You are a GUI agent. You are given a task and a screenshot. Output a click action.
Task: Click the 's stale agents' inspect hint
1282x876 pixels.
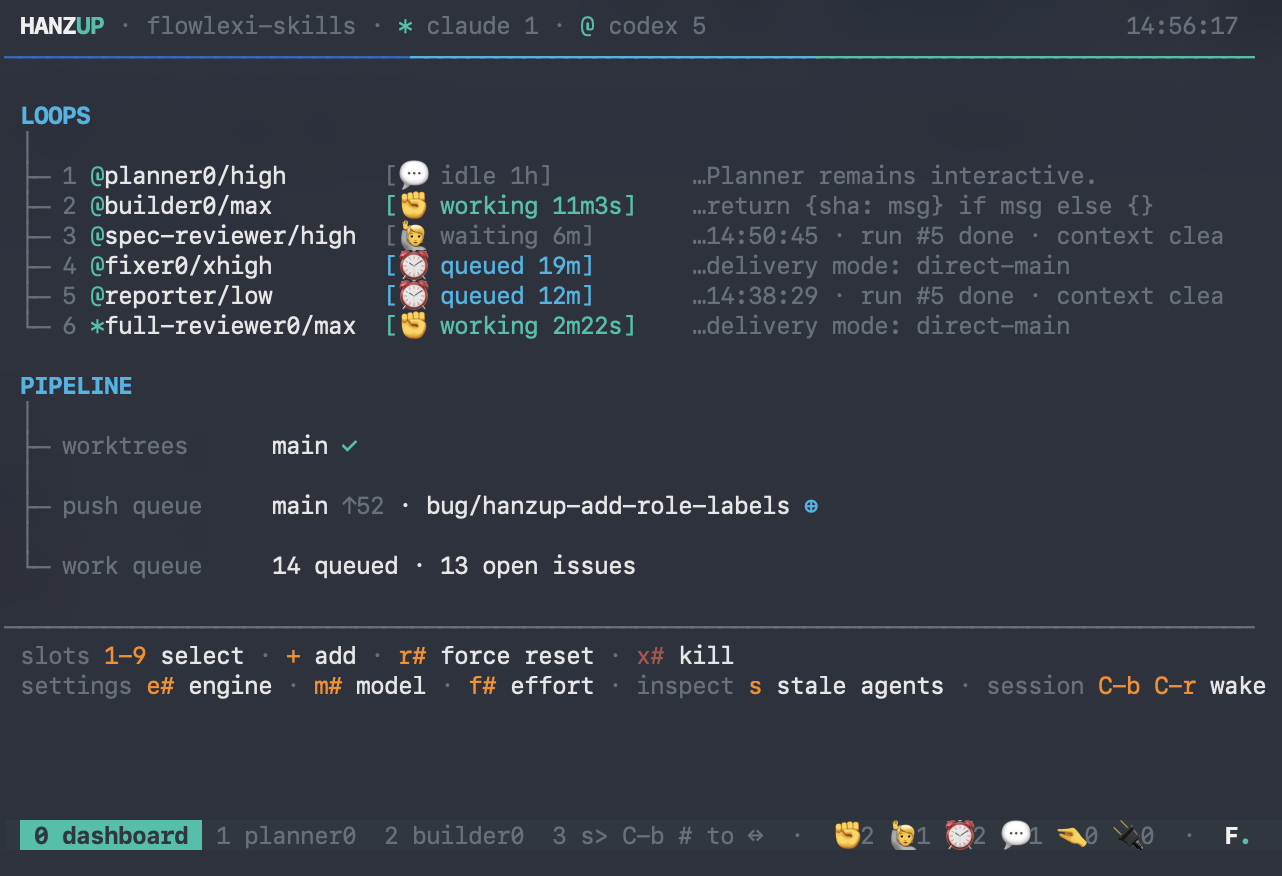[x=846, y=686]
